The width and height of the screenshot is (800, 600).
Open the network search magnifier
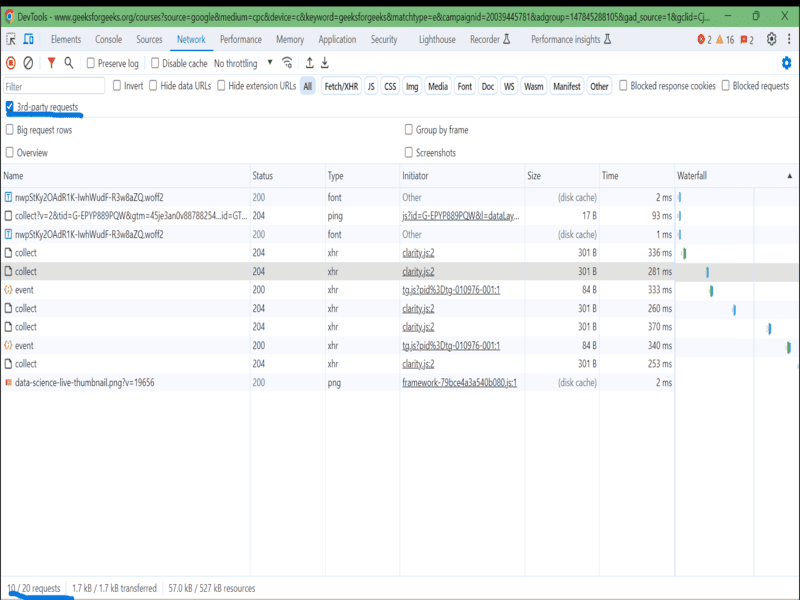pos(69,63)
